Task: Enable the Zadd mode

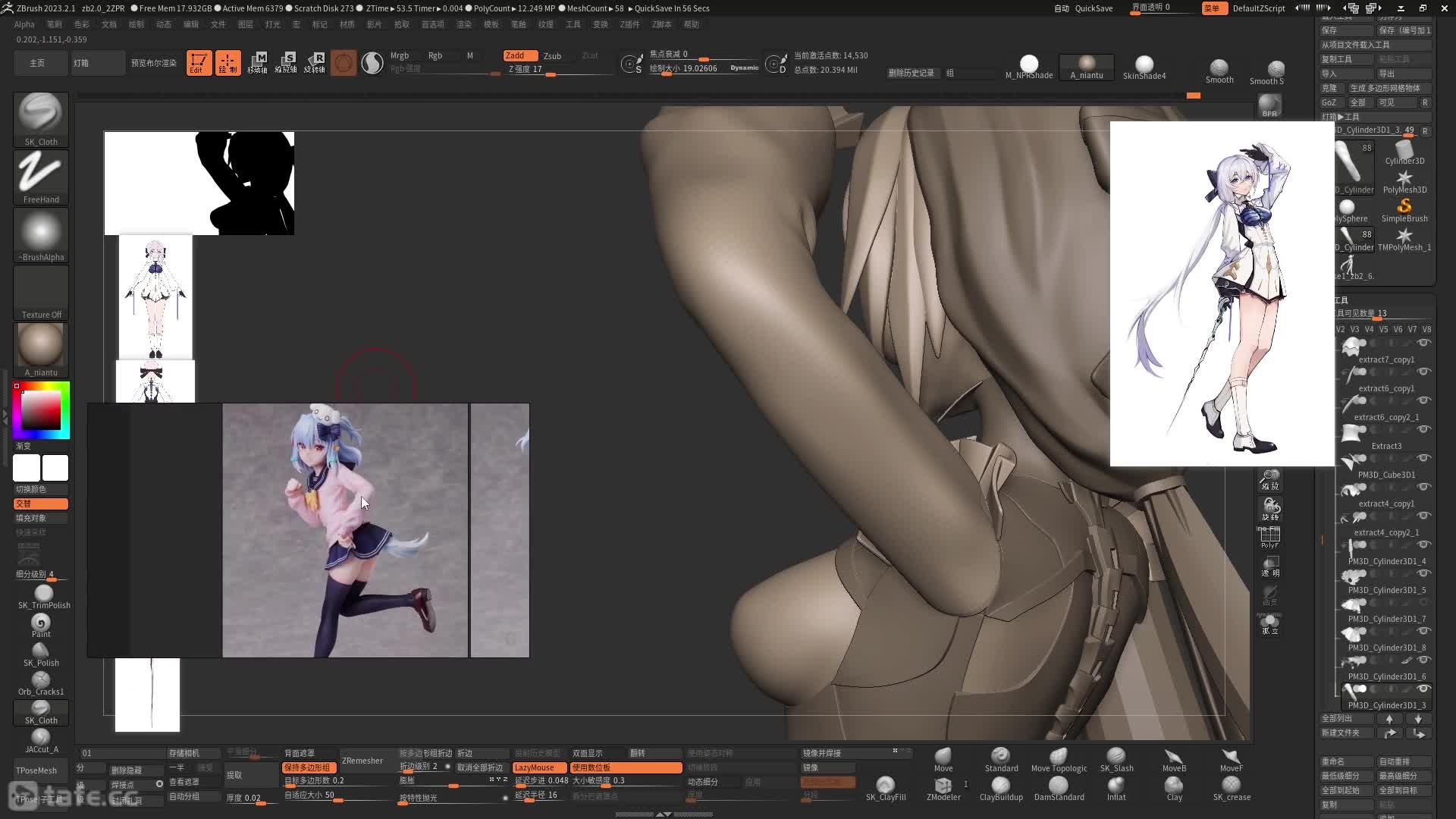Action: coord(520,55)
